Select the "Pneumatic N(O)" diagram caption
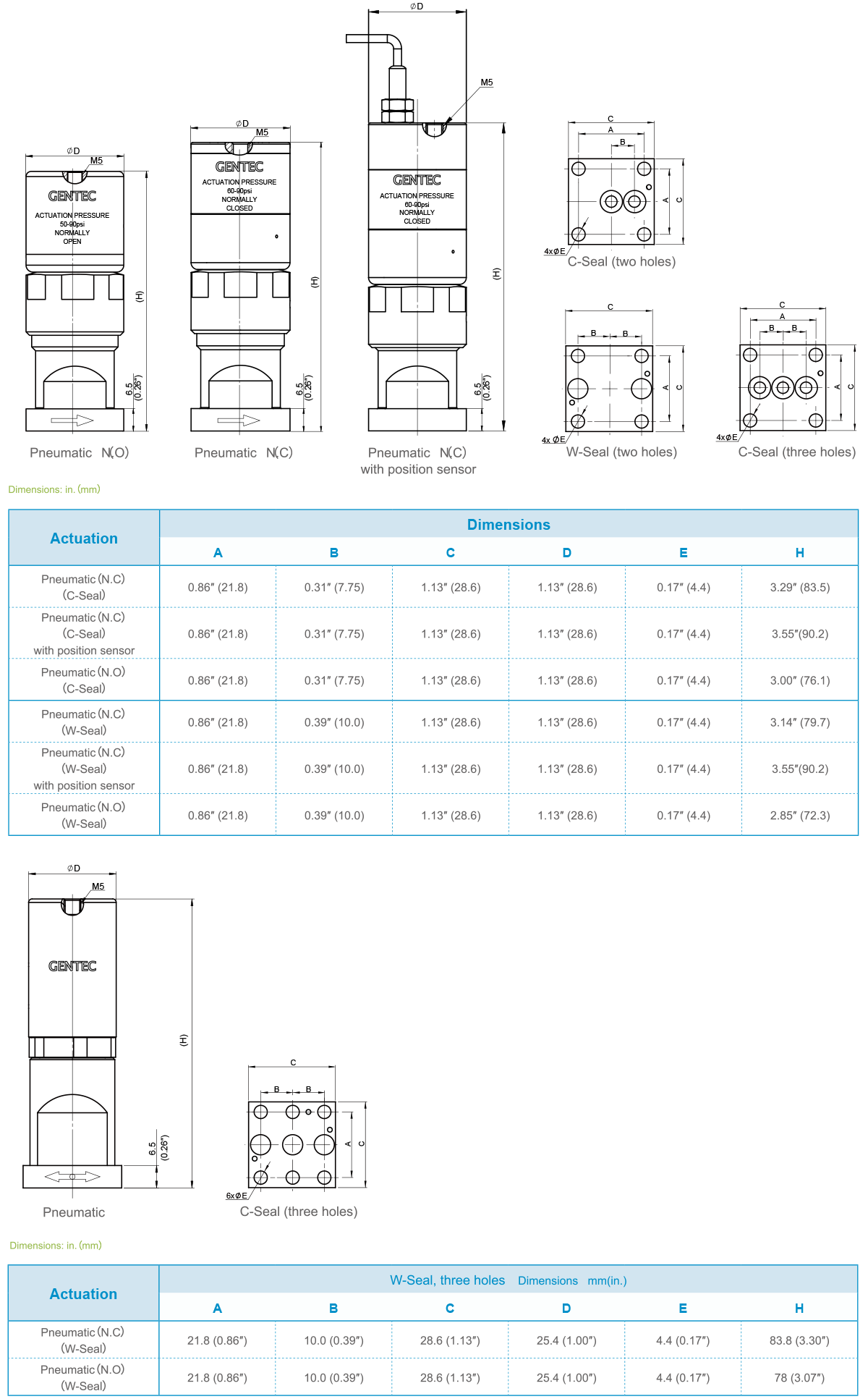Viewport: 868px width, 1399px height. click(79, 453)
